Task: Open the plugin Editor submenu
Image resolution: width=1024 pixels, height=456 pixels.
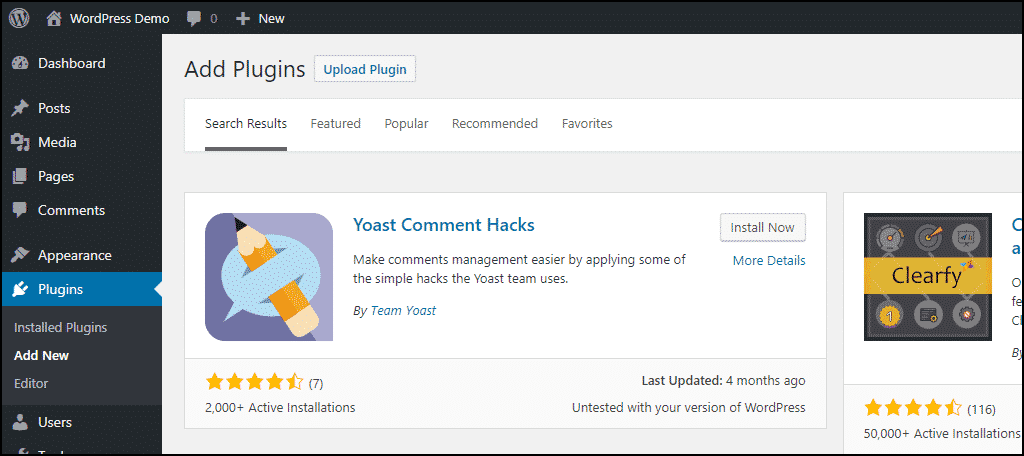Action: (31, 383)
